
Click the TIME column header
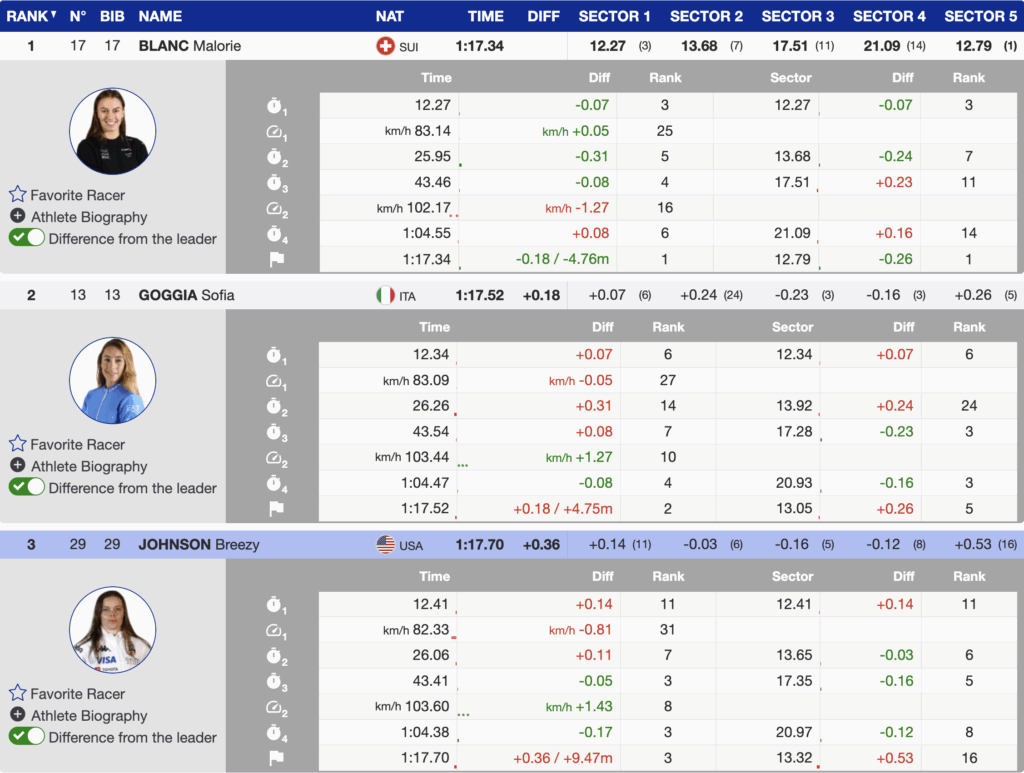click(485, 16)
